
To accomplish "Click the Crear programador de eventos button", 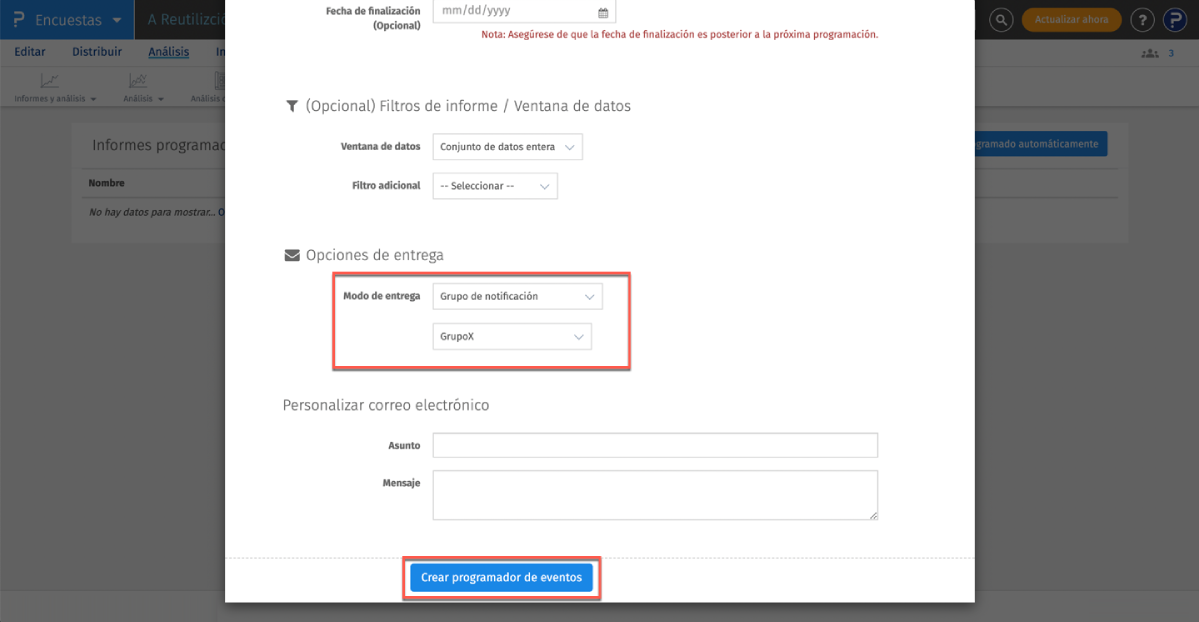I will tap(501, 577).
